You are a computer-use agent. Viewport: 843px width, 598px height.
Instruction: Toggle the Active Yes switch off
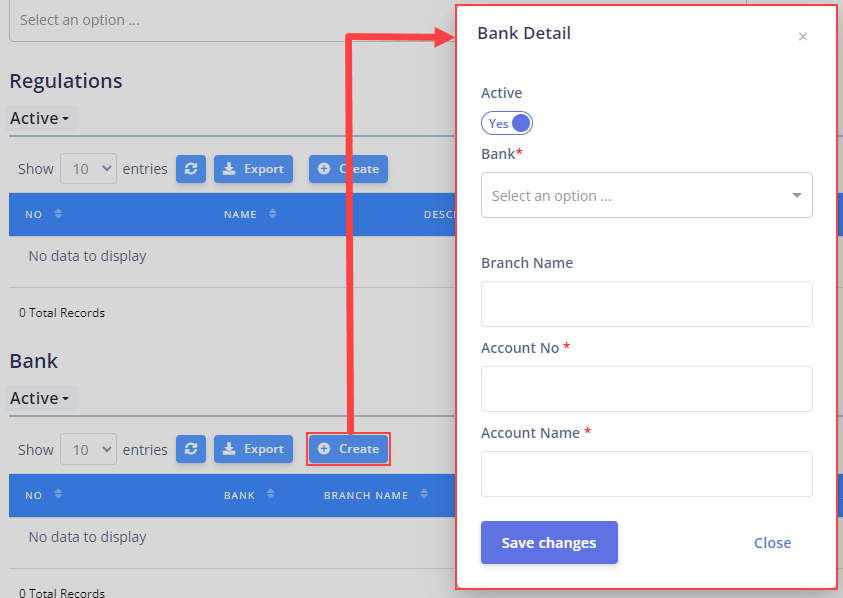[x=507, y=123]
